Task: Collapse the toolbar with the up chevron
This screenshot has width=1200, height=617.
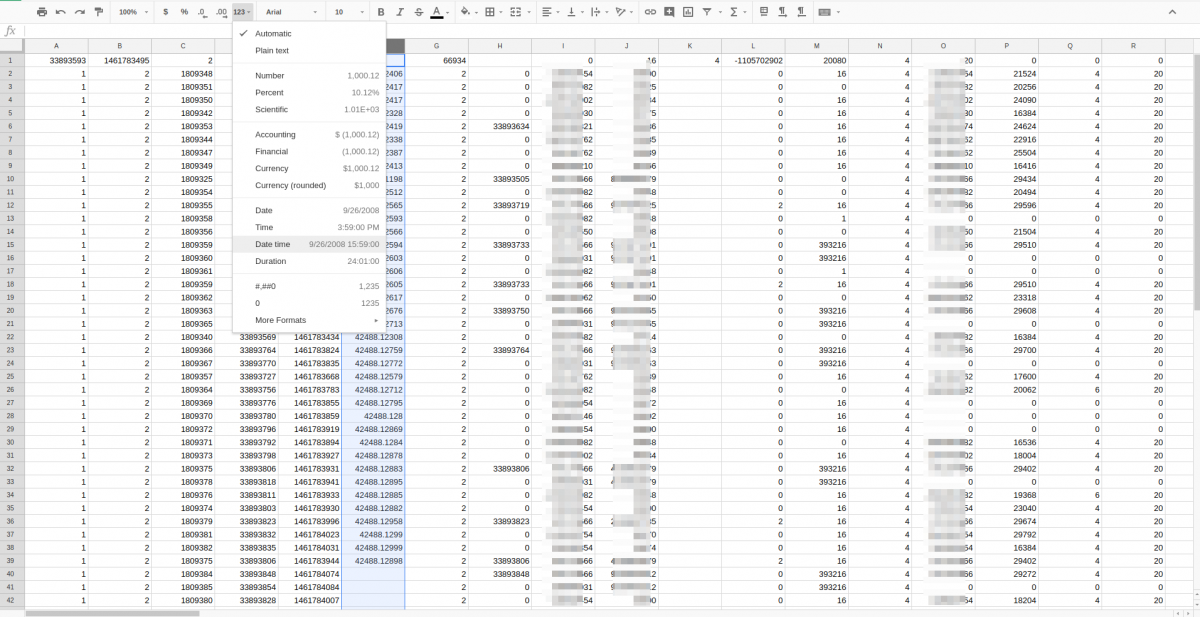Action: (1172, 12)
